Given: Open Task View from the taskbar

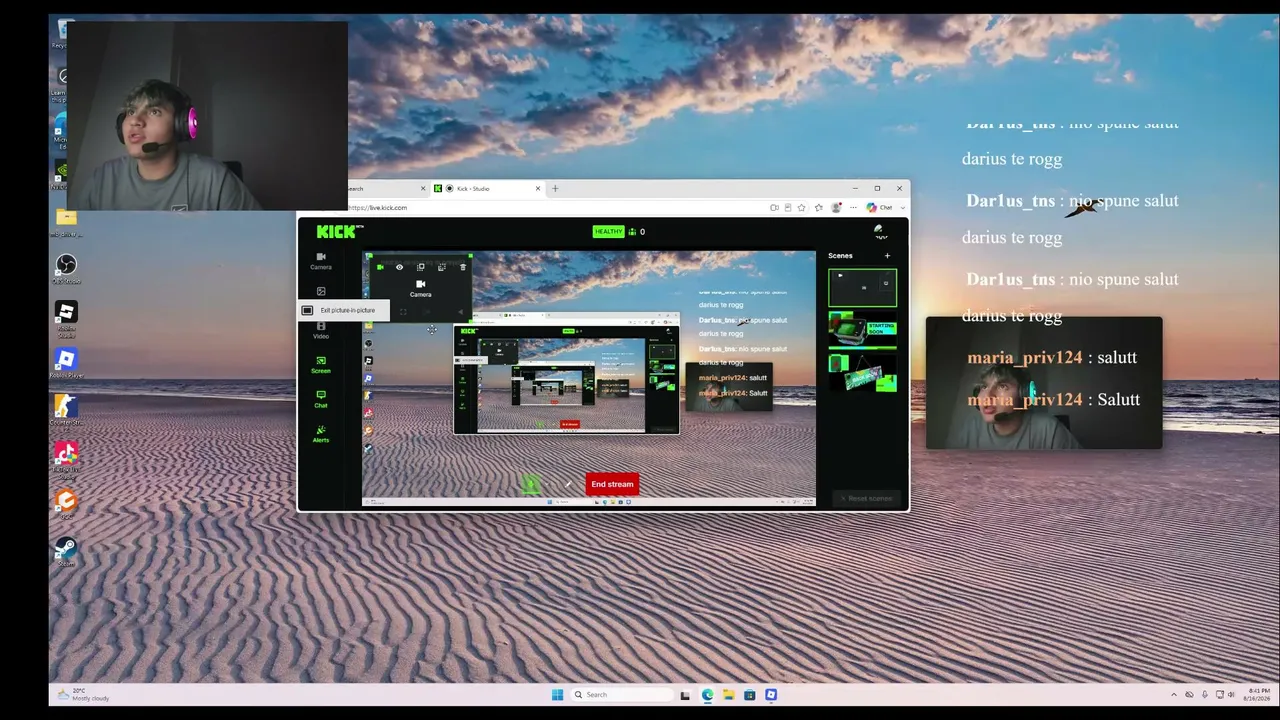Looking at the screenshot, I should tap(685, 695).
